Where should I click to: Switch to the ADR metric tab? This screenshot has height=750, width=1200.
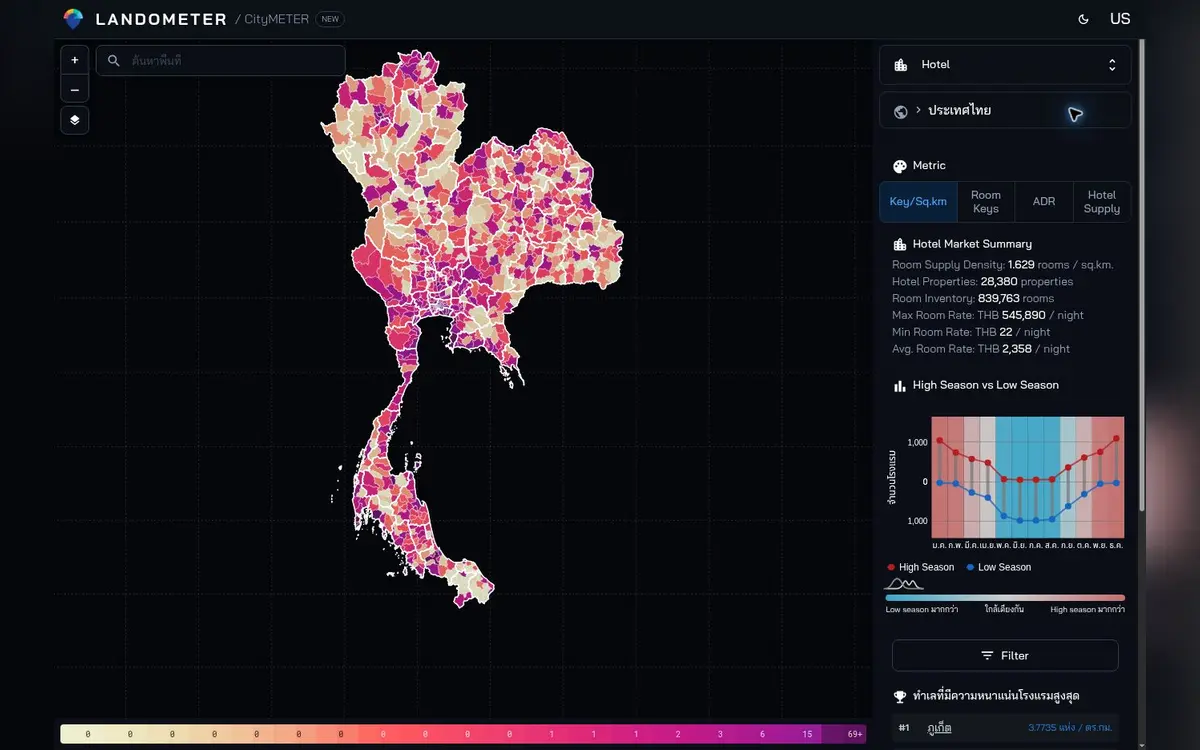pos(1044,202)
